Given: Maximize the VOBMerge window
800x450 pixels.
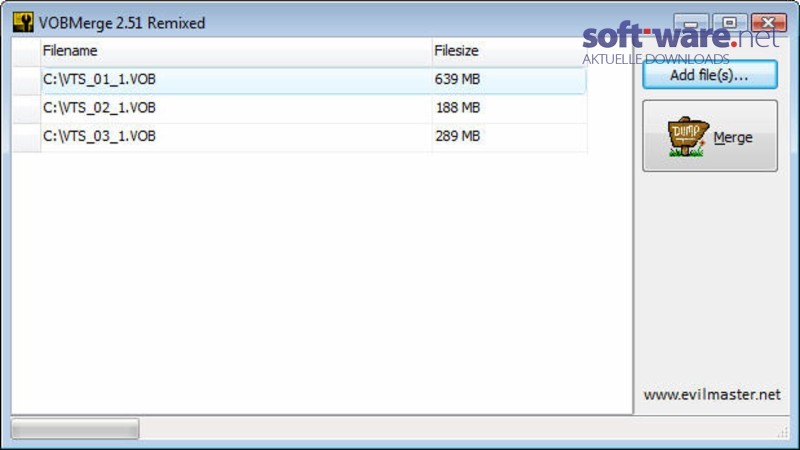Looking at the screenshot, I should point(729,23).
